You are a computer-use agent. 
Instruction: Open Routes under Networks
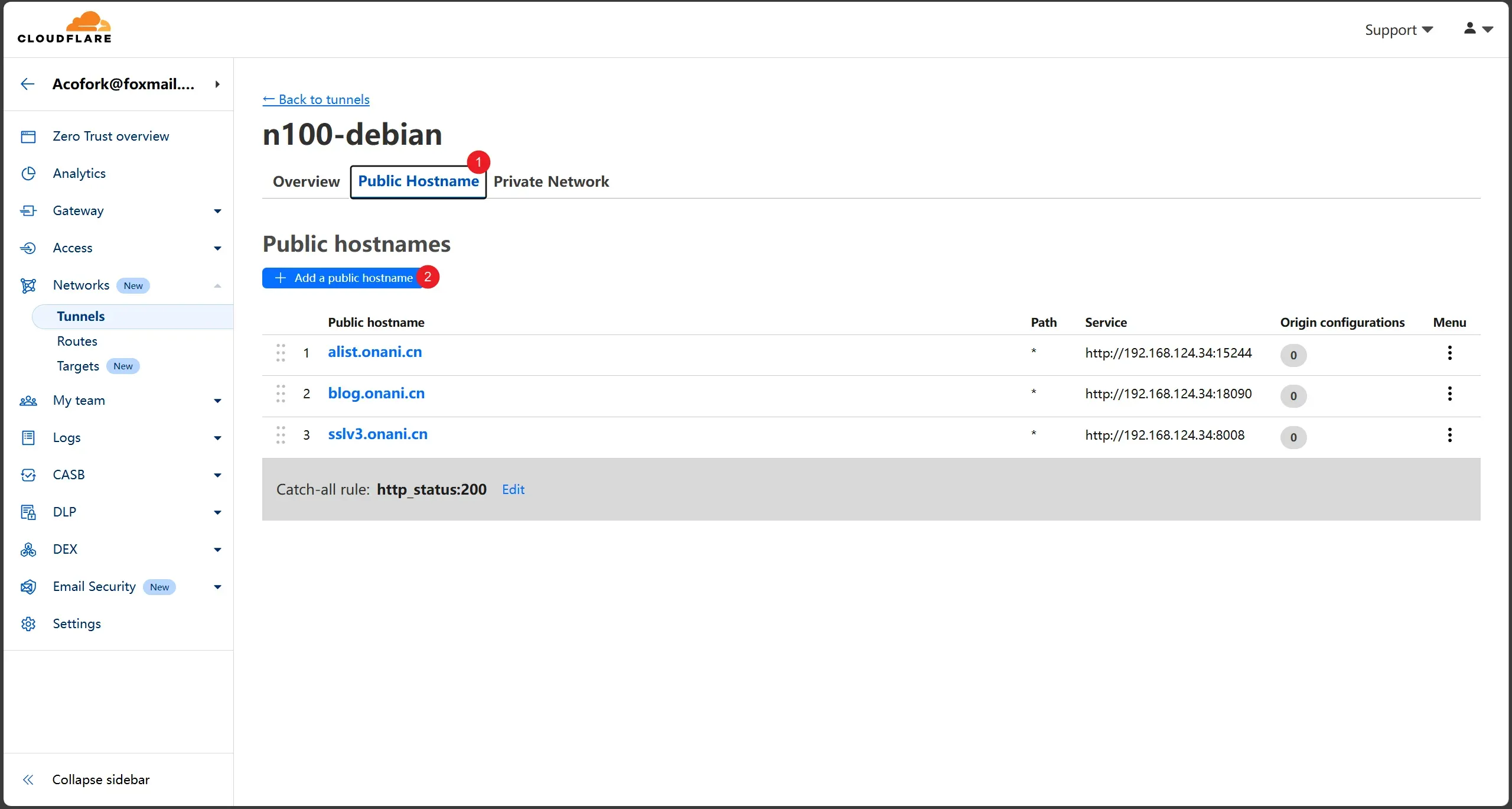(77, 342)
